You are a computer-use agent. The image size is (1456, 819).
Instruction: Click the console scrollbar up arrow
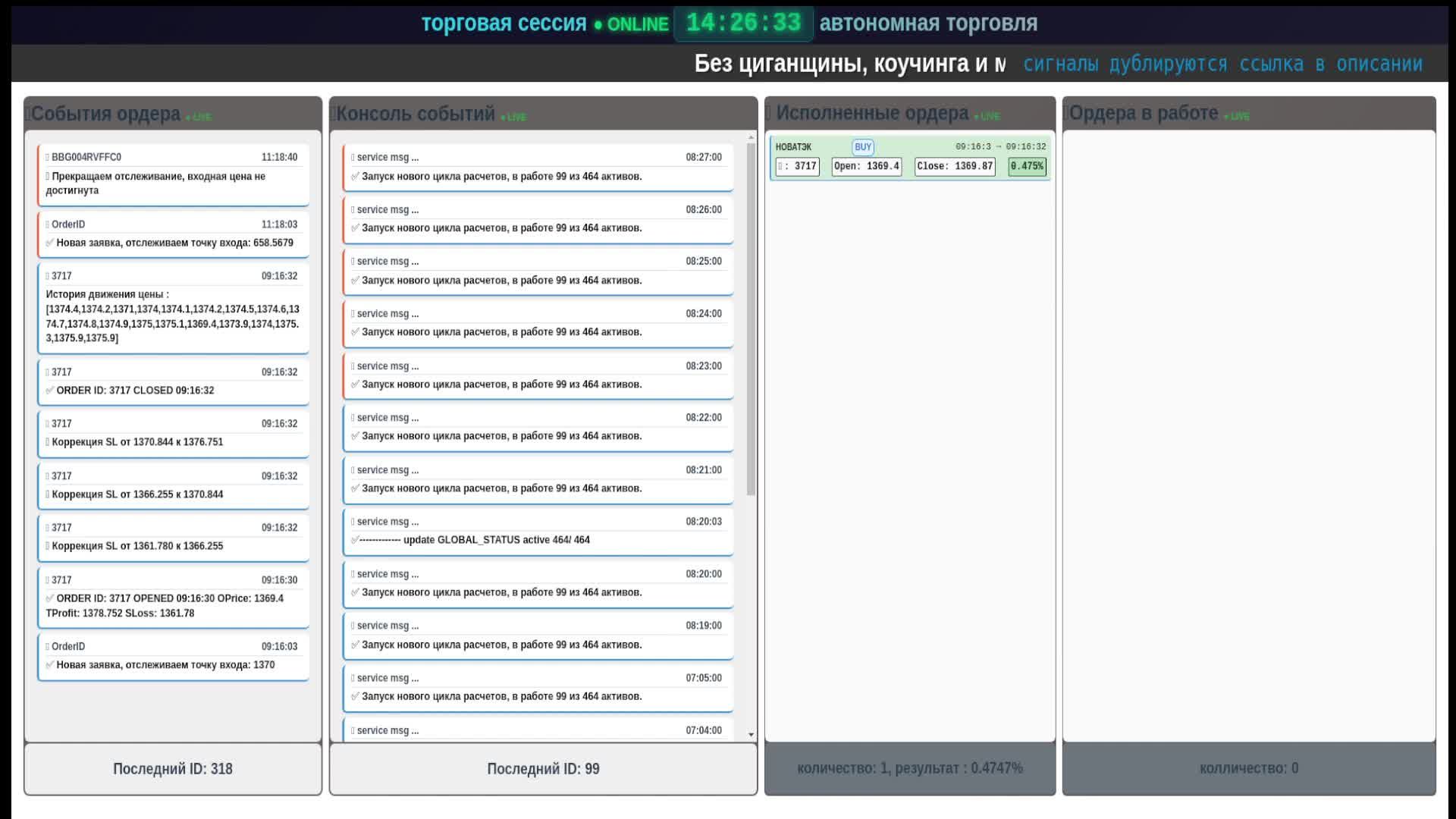(751, 138)
